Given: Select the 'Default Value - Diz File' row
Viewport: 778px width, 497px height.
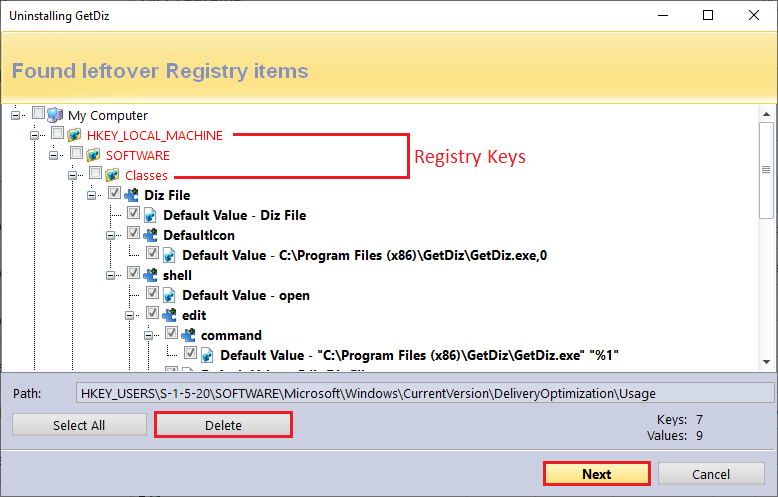Looking at the screenshot, I should pyautogui.click(x=235, y=215).
